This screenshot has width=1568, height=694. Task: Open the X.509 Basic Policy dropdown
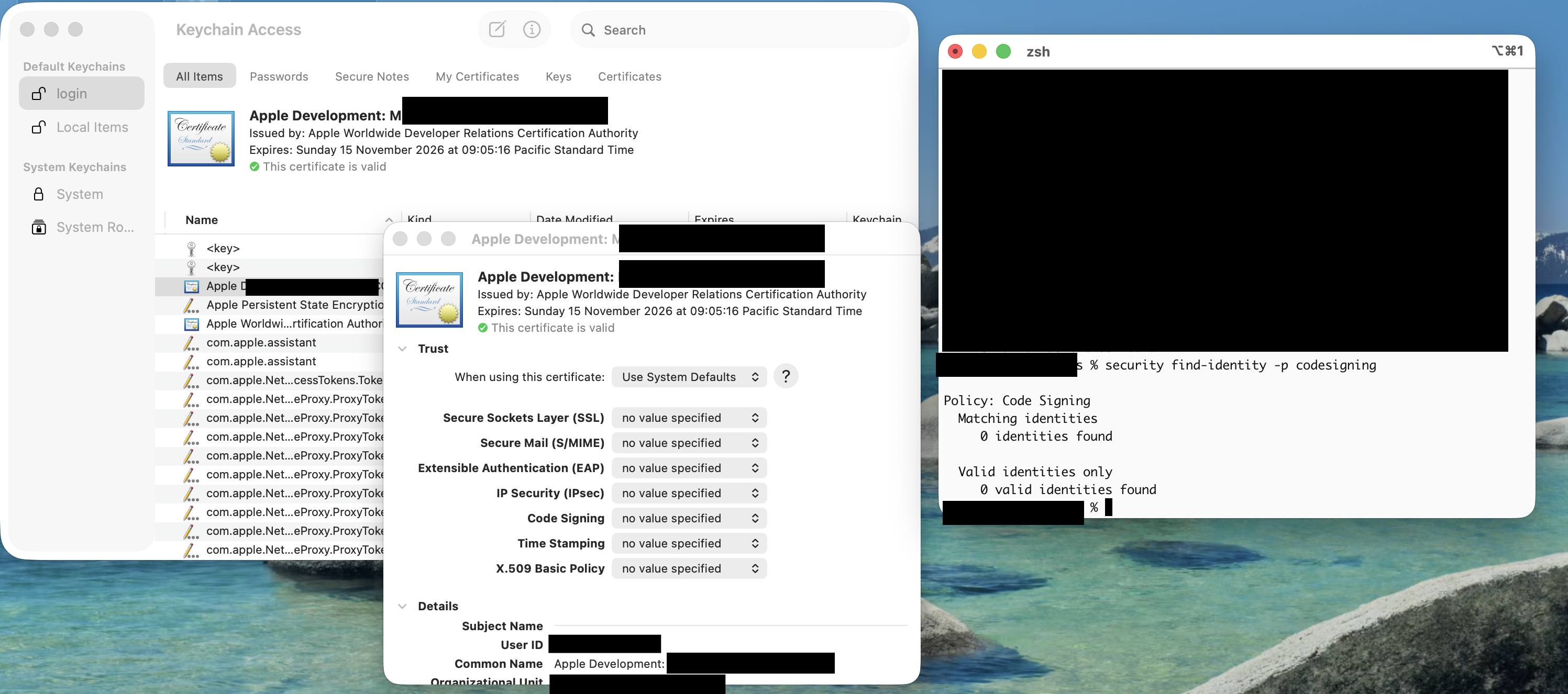(689, 568)
